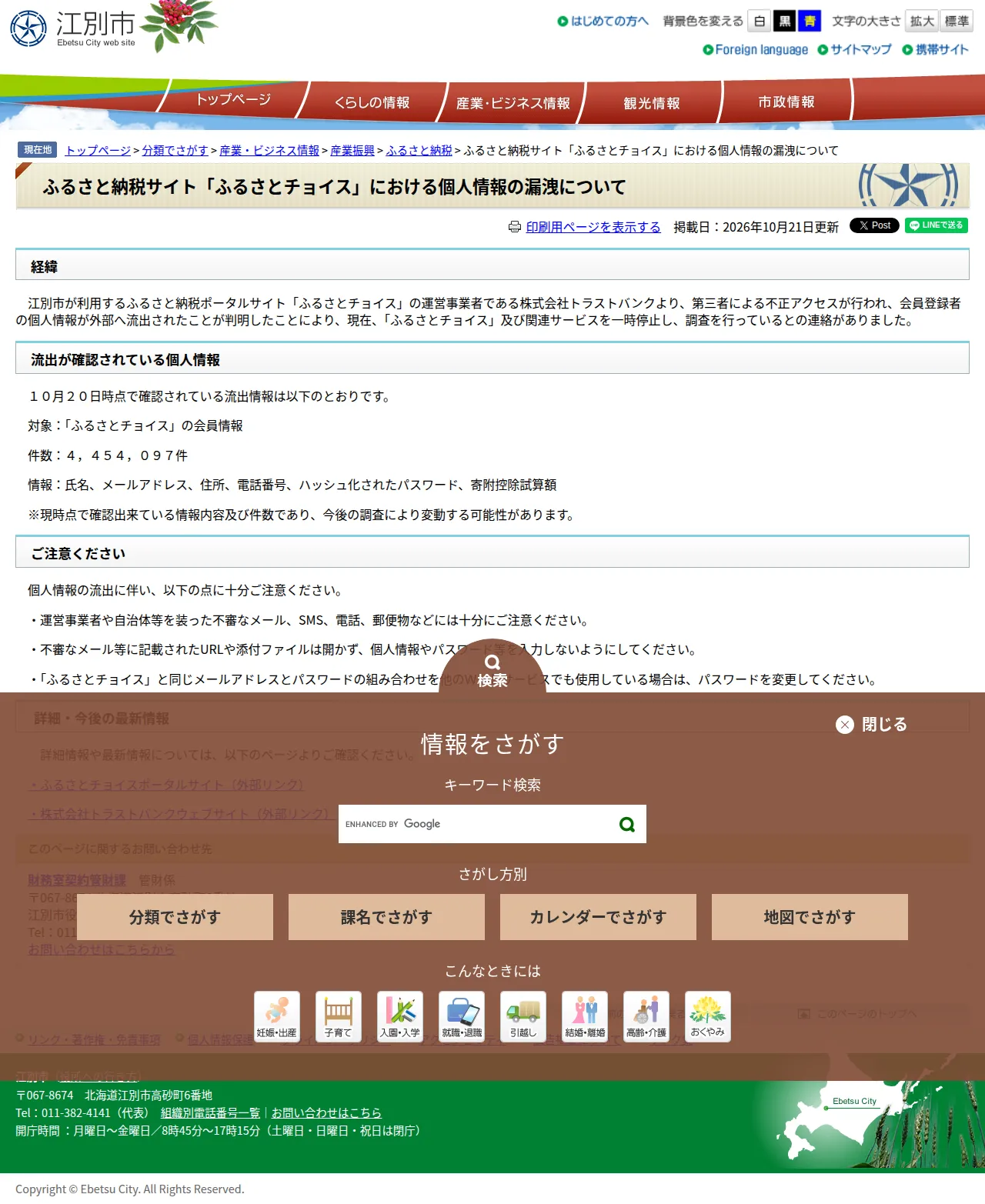Select the 妊娠・出産 life event icon
This screenshot has width=985, height=1204.
[277, 1016]
